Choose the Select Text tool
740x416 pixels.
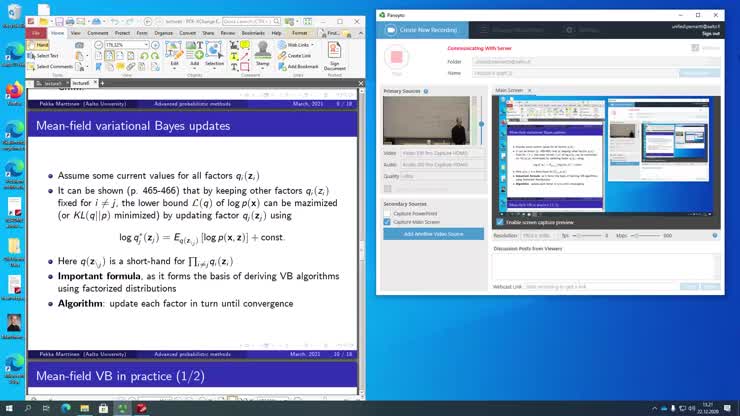pyautogui.click(x=43, y=56)
